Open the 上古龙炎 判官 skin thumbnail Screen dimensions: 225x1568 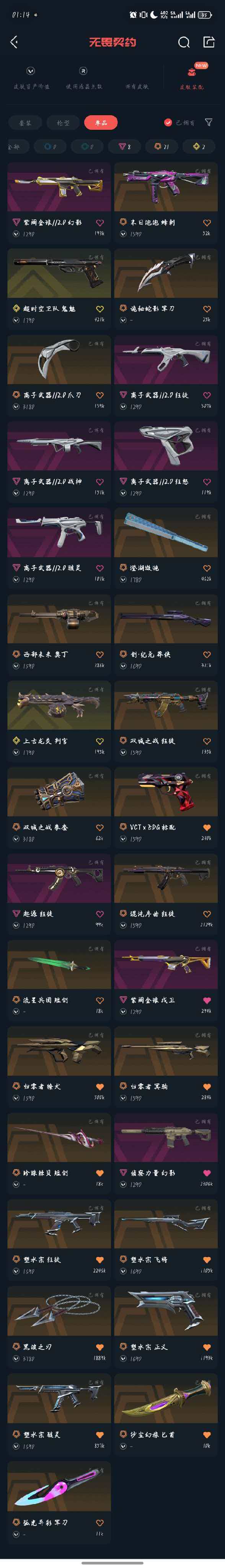(x=59, y=705)
